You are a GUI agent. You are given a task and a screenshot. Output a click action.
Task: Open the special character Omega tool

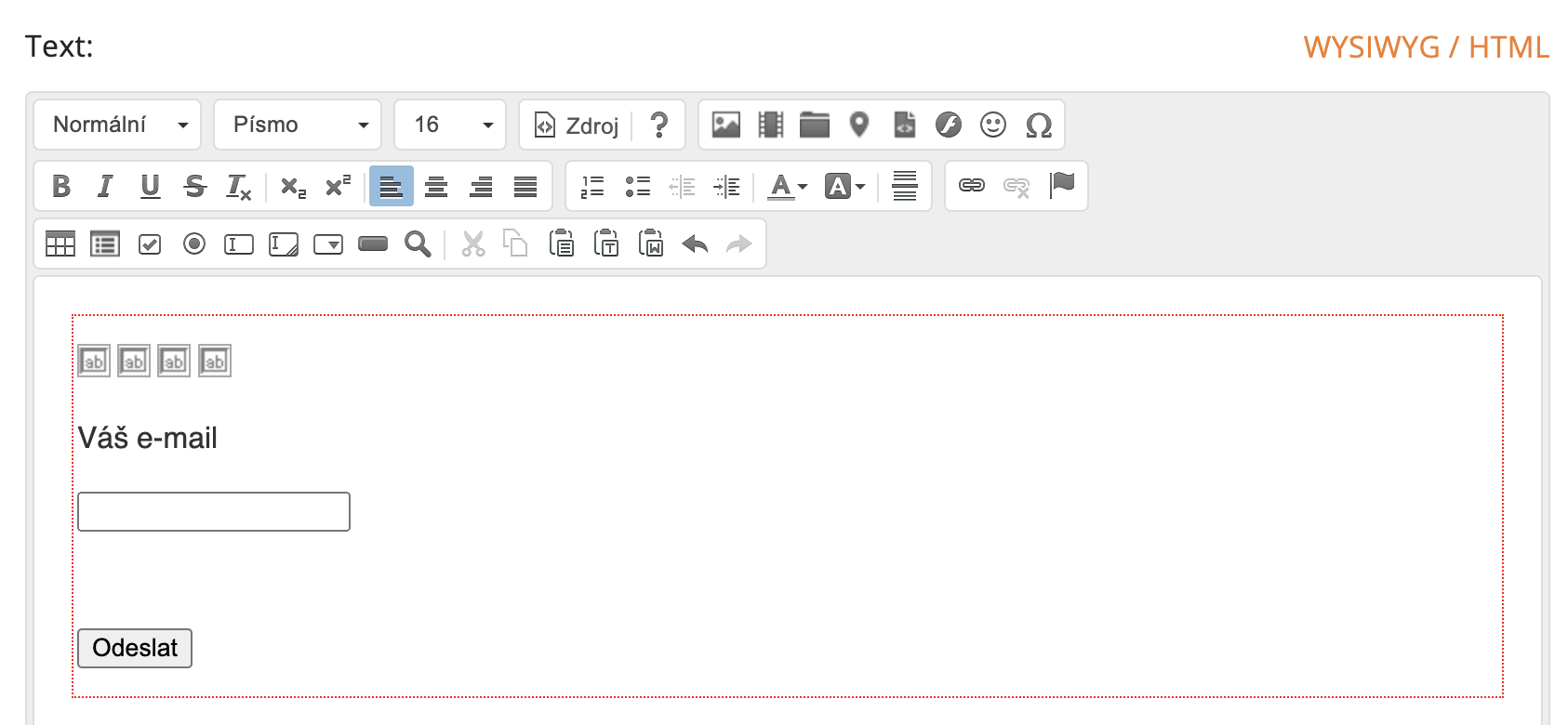tap(1038, 125)
